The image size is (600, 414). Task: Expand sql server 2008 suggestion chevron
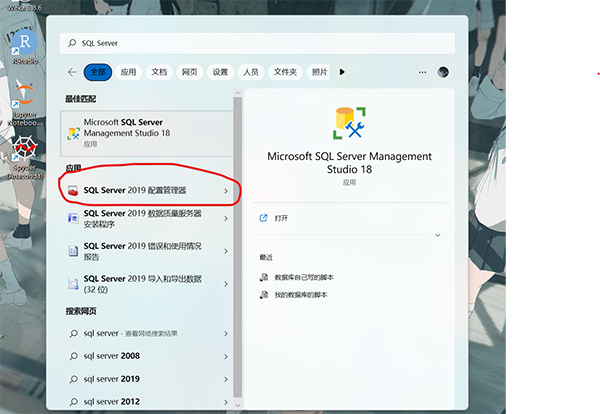226,357
